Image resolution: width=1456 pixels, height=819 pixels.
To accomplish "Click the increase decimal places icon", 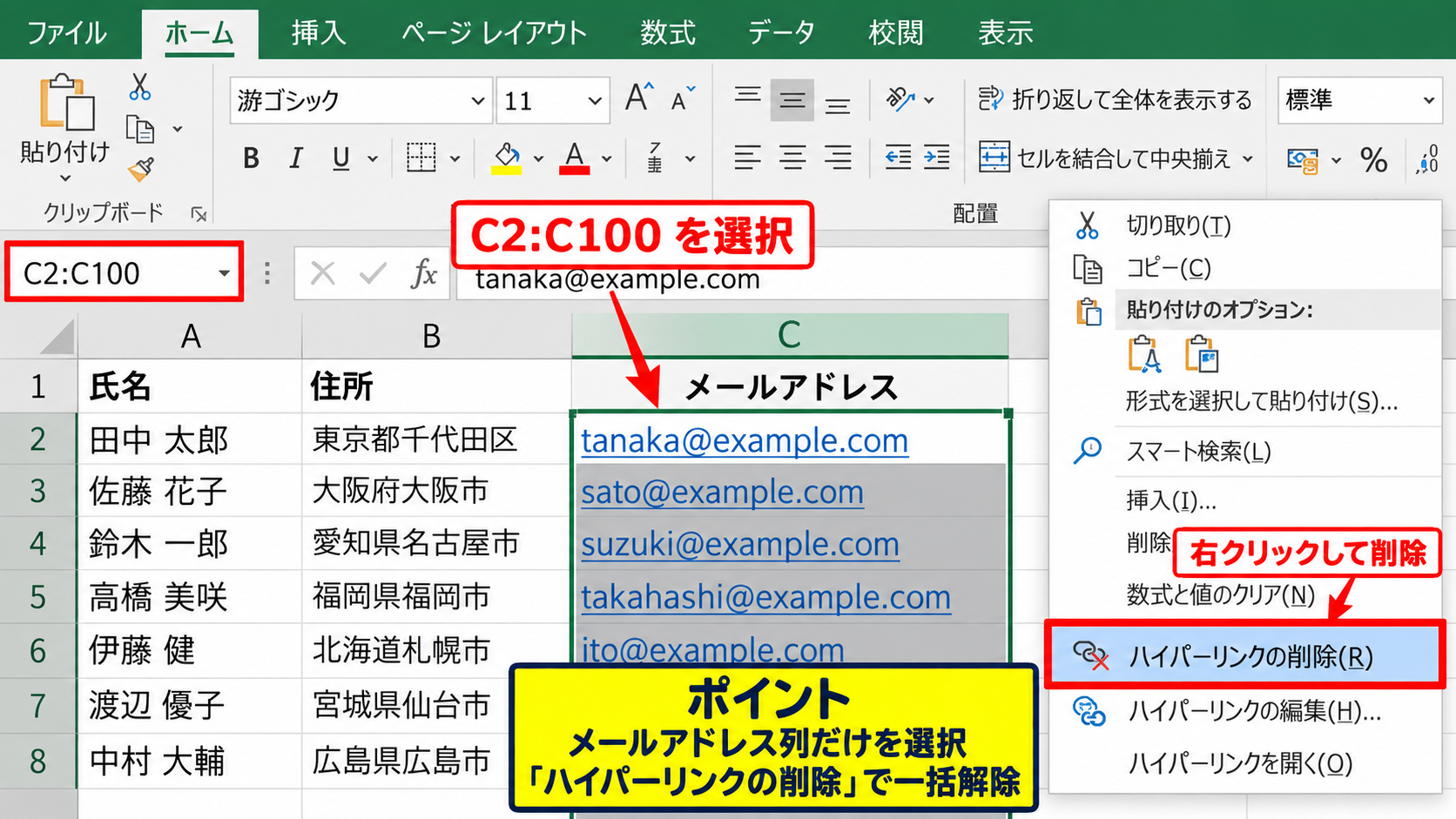I will tap(1428, 159).
